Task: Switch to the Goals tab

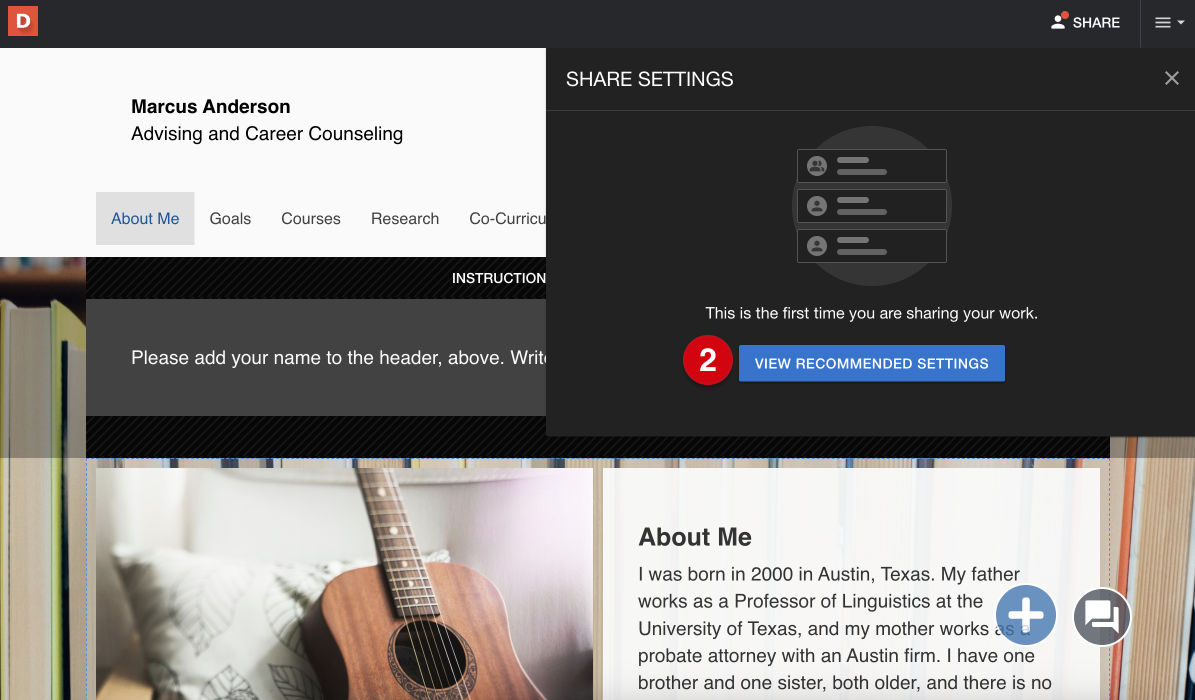Action: pyautogui.click(x=230, y=219)
